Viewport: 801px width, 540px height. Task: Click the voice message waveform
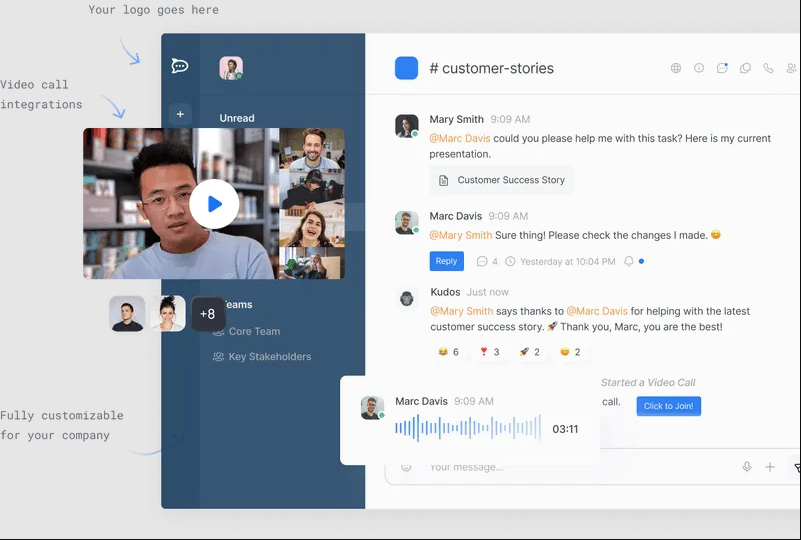[x=467, y=428]
